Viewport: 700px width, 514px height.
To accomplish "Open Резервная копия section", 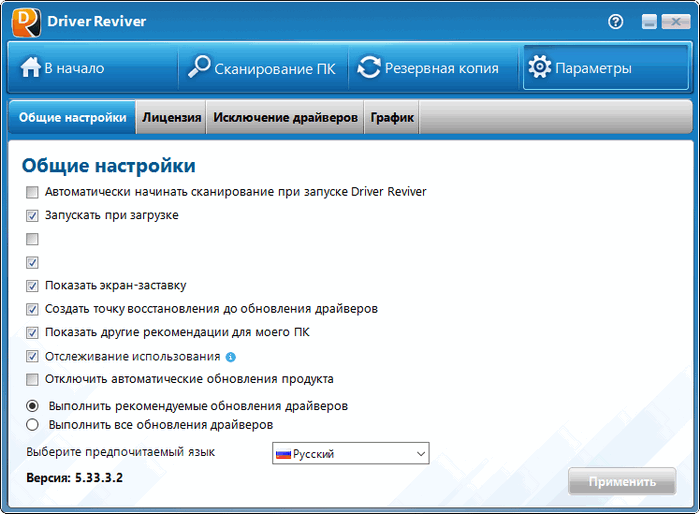I will (x=433, y=67).
